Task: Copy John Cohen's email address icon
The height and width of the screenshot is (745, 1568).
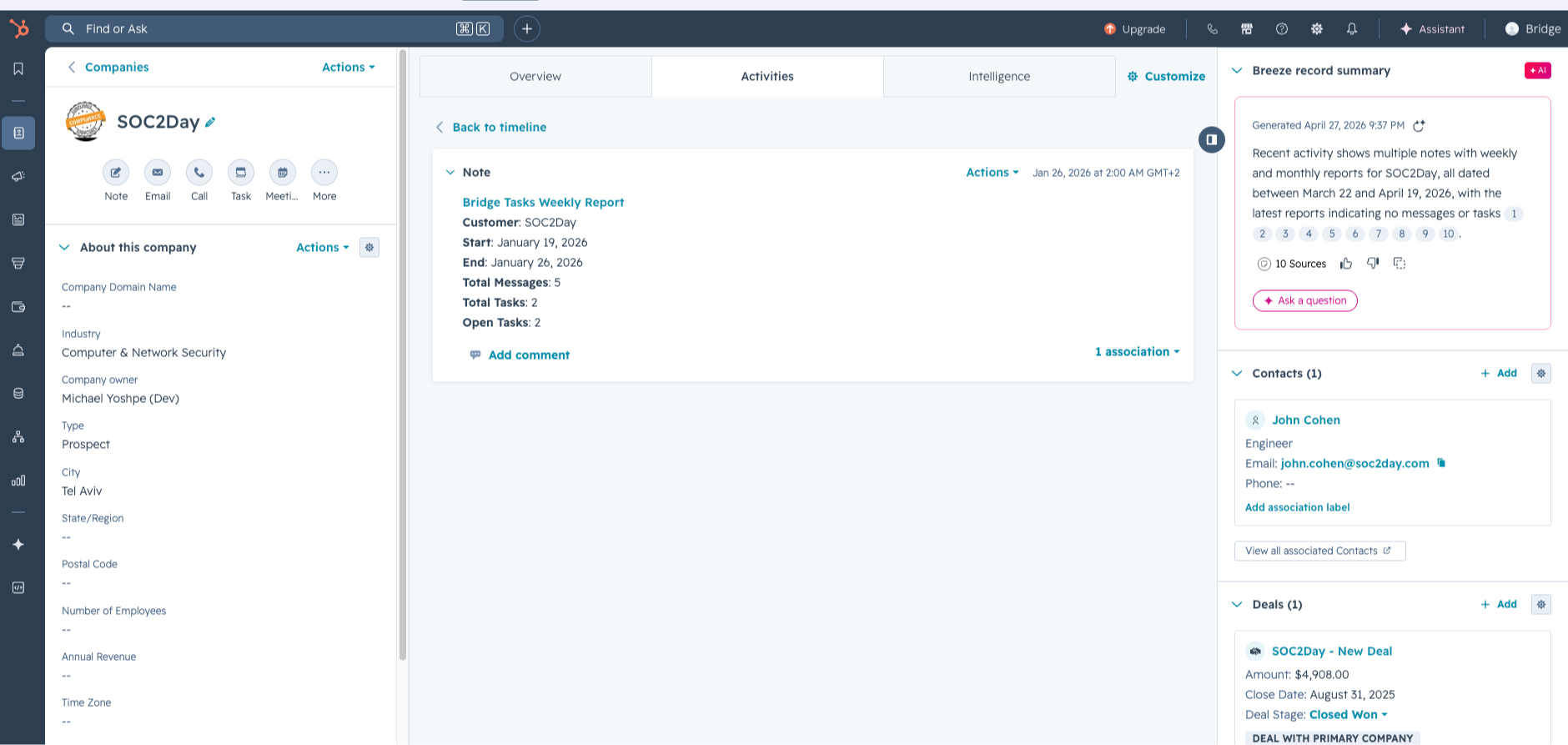Action: pos(1441,463)
